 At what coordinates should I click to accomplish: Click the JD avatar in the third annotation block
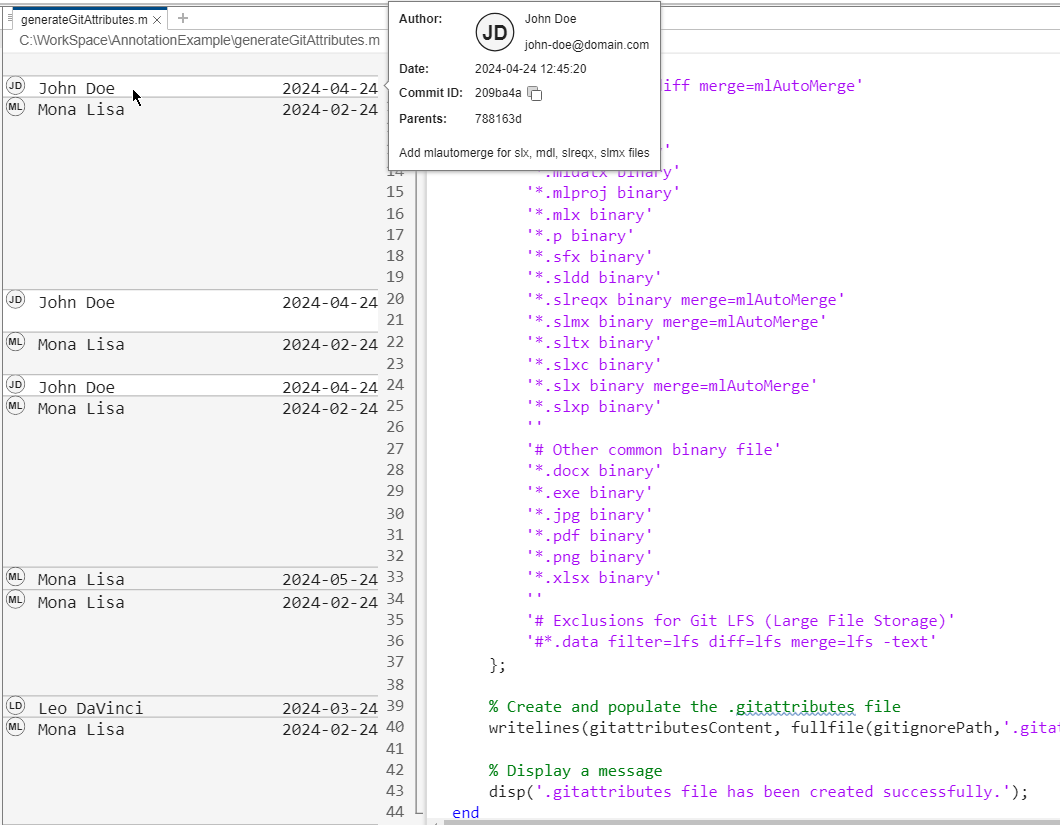15,386
